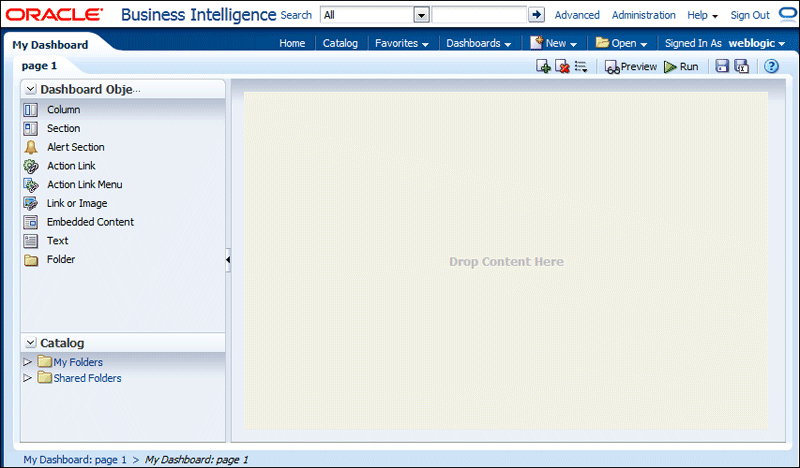Select the Text object icon
This screenshot has height=468, width=800.
point(31,241)
